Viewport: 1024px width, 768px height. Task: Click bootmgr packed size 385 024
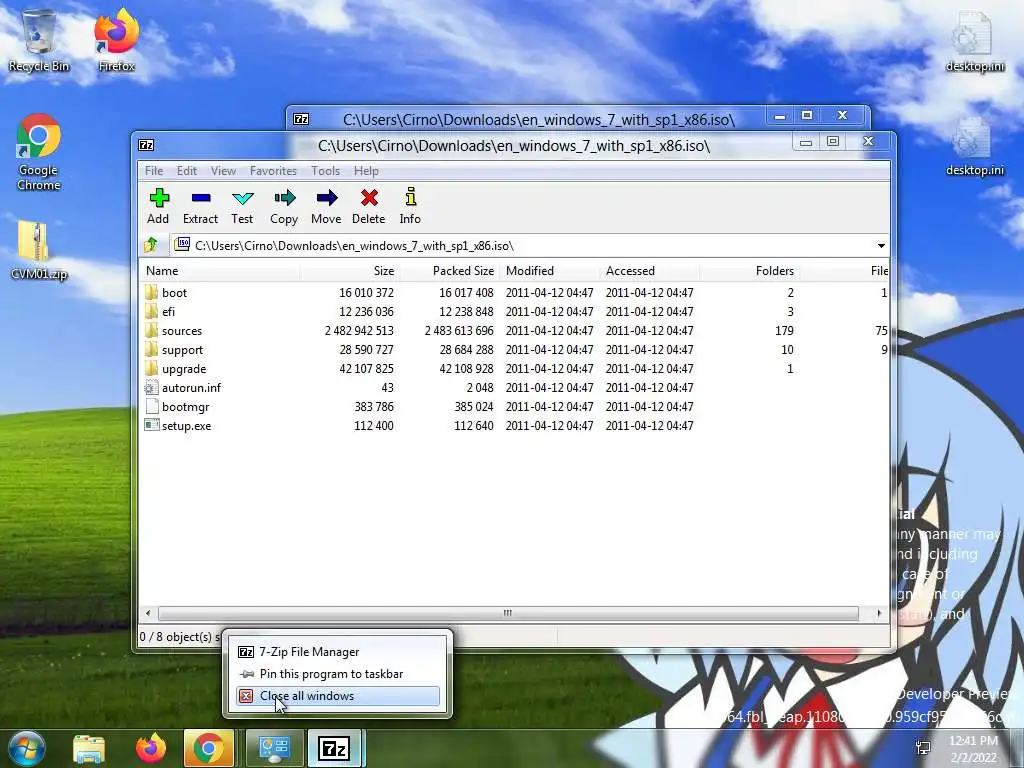[474, 406]
